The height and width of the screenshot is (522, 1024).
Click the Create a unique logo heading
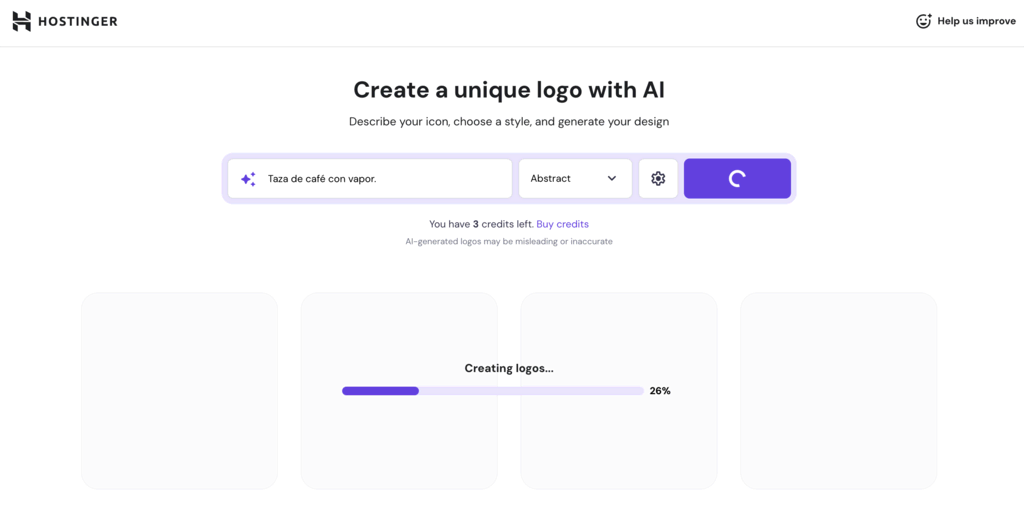pyautogui.click(x=509, y=90)
